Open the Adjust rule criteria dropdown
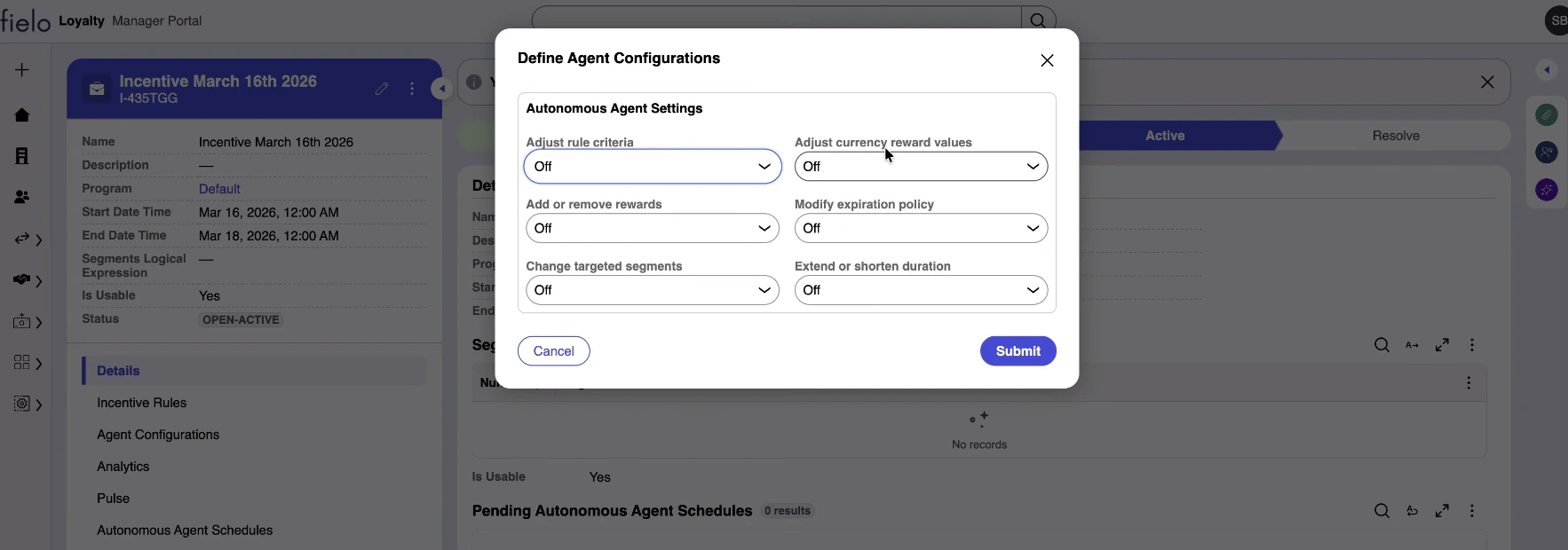 pos(653,167)
